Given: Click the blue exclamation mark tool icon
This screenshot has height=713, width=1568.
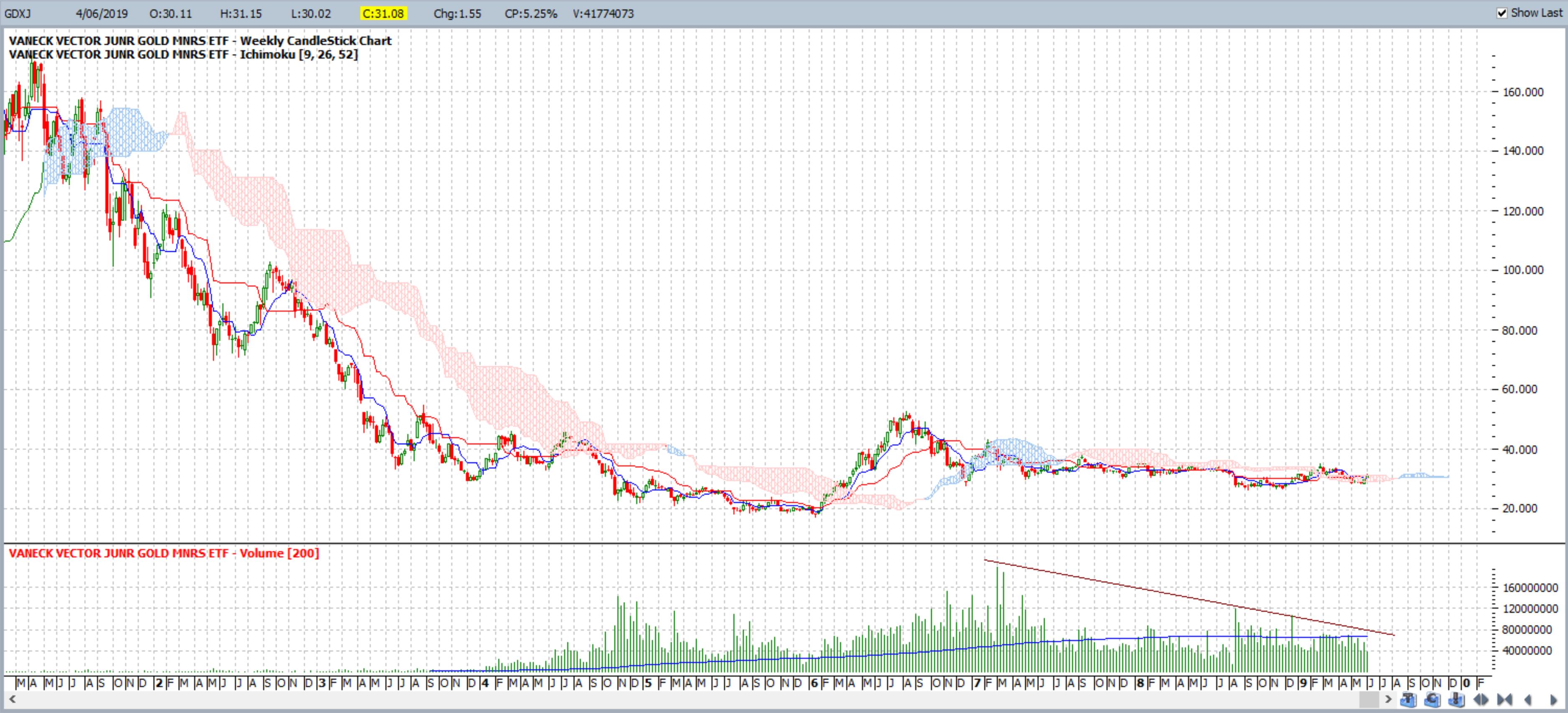Looking at the screenshot, I should coord(1457,700).
